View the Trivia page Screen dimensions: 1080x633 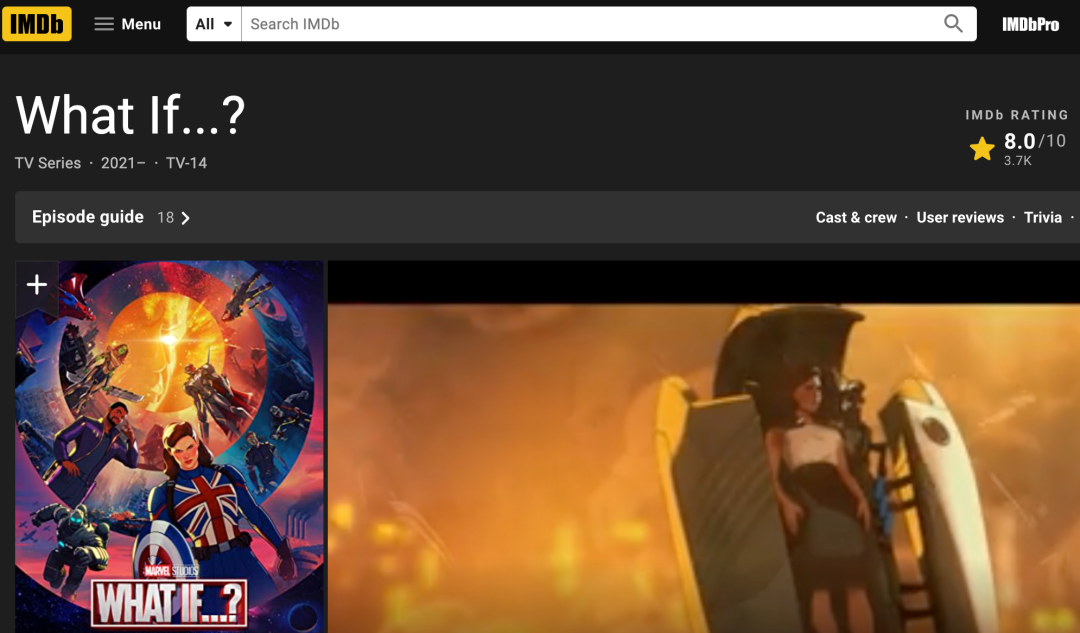(1043, 218)
